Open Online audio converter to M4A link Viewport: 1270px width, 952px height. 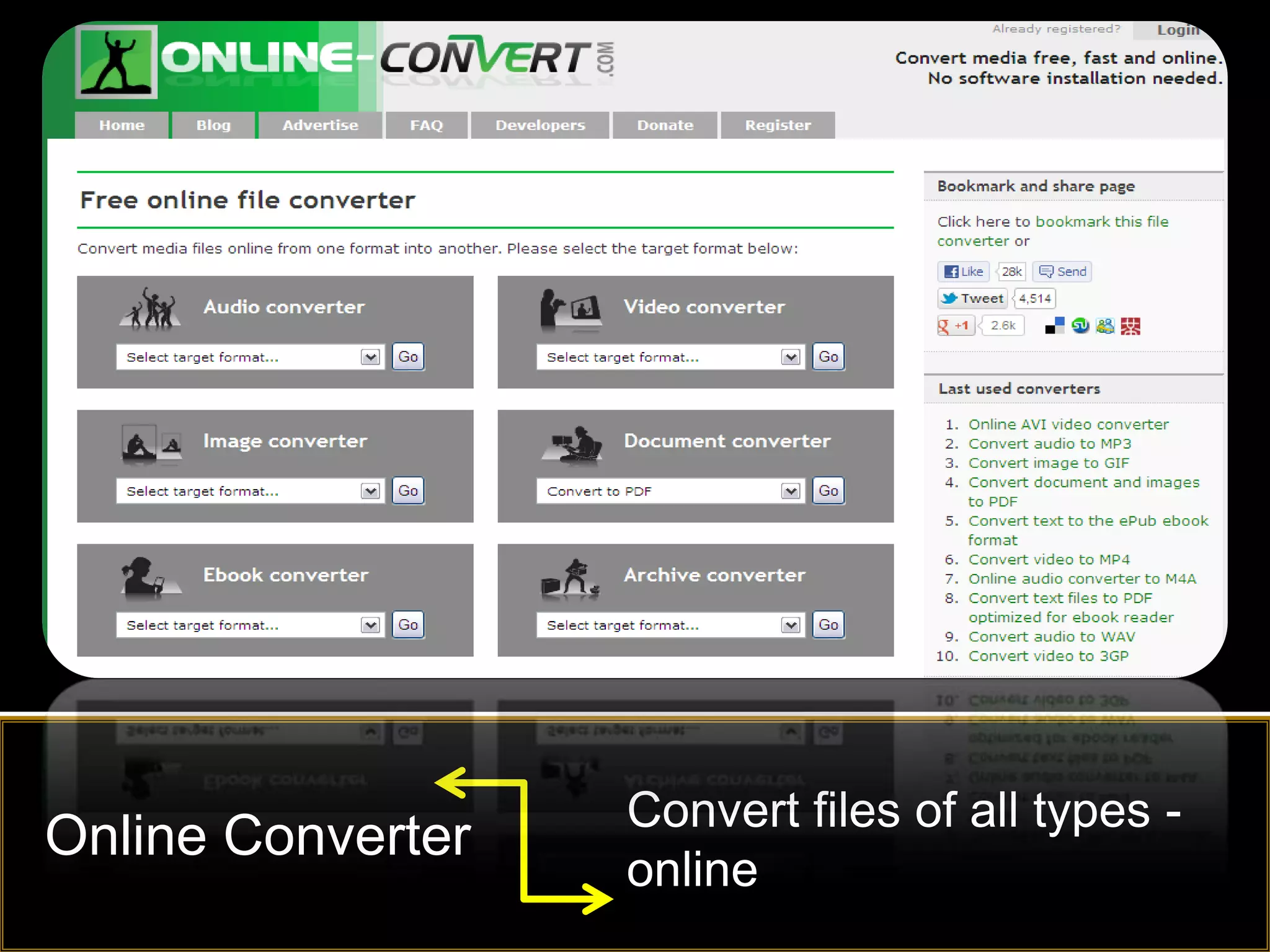pyautogui.click(x=1082, y=579)
